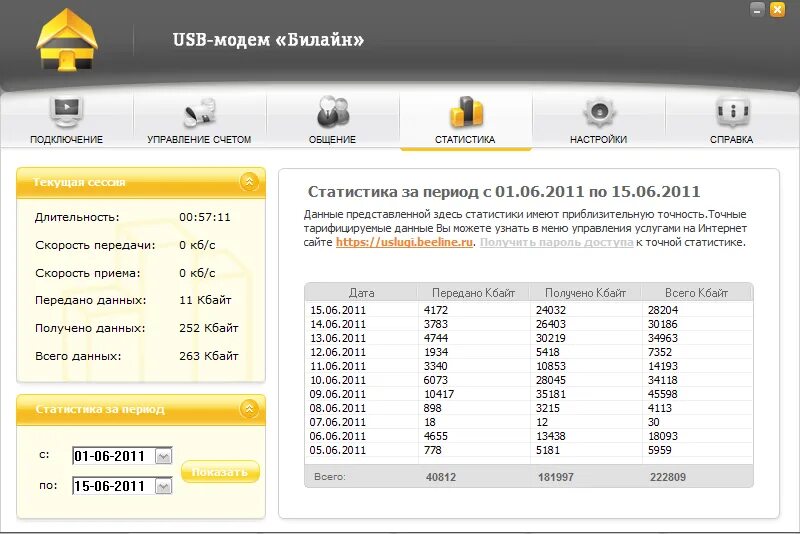This screenshot has width=800, height=534.
Task: Open the Справка tab label
Action: click(732, 139)
